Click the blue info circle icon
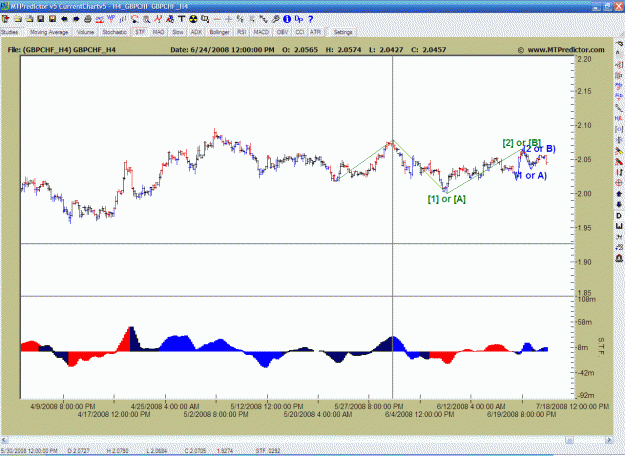The width and height of the screenshot is (625, 456). 287,19
